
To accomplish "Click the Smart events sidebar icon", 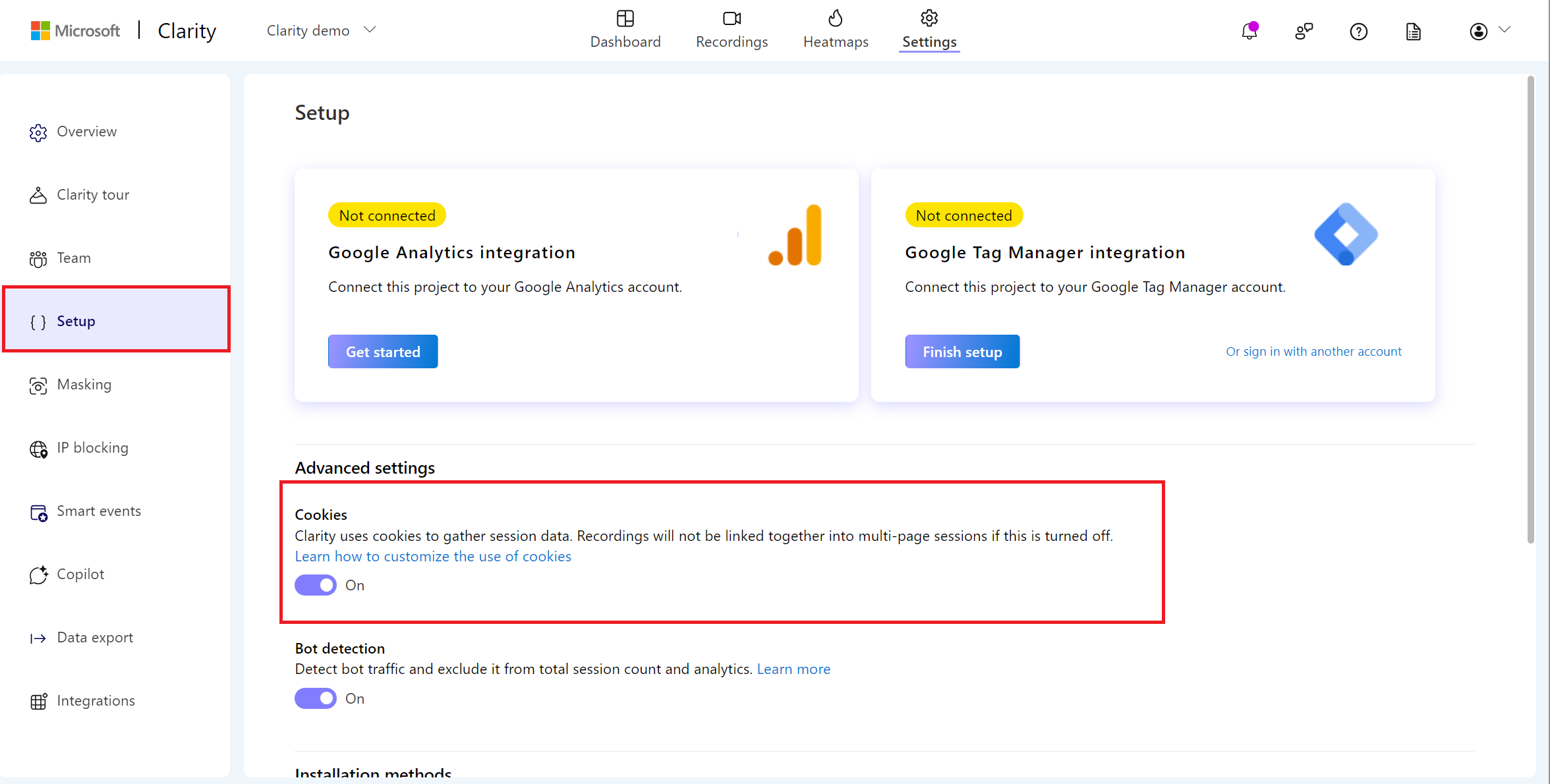I will point(38,510).
